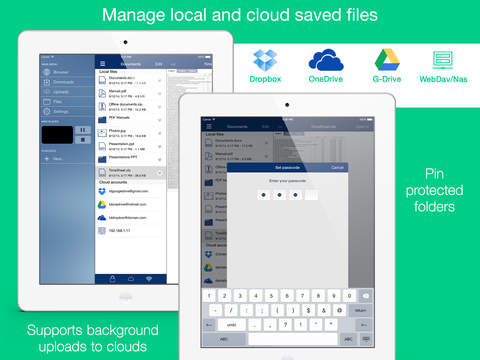Tap space bar on keyboard
The image size is (480, 360).
[293, 339]
